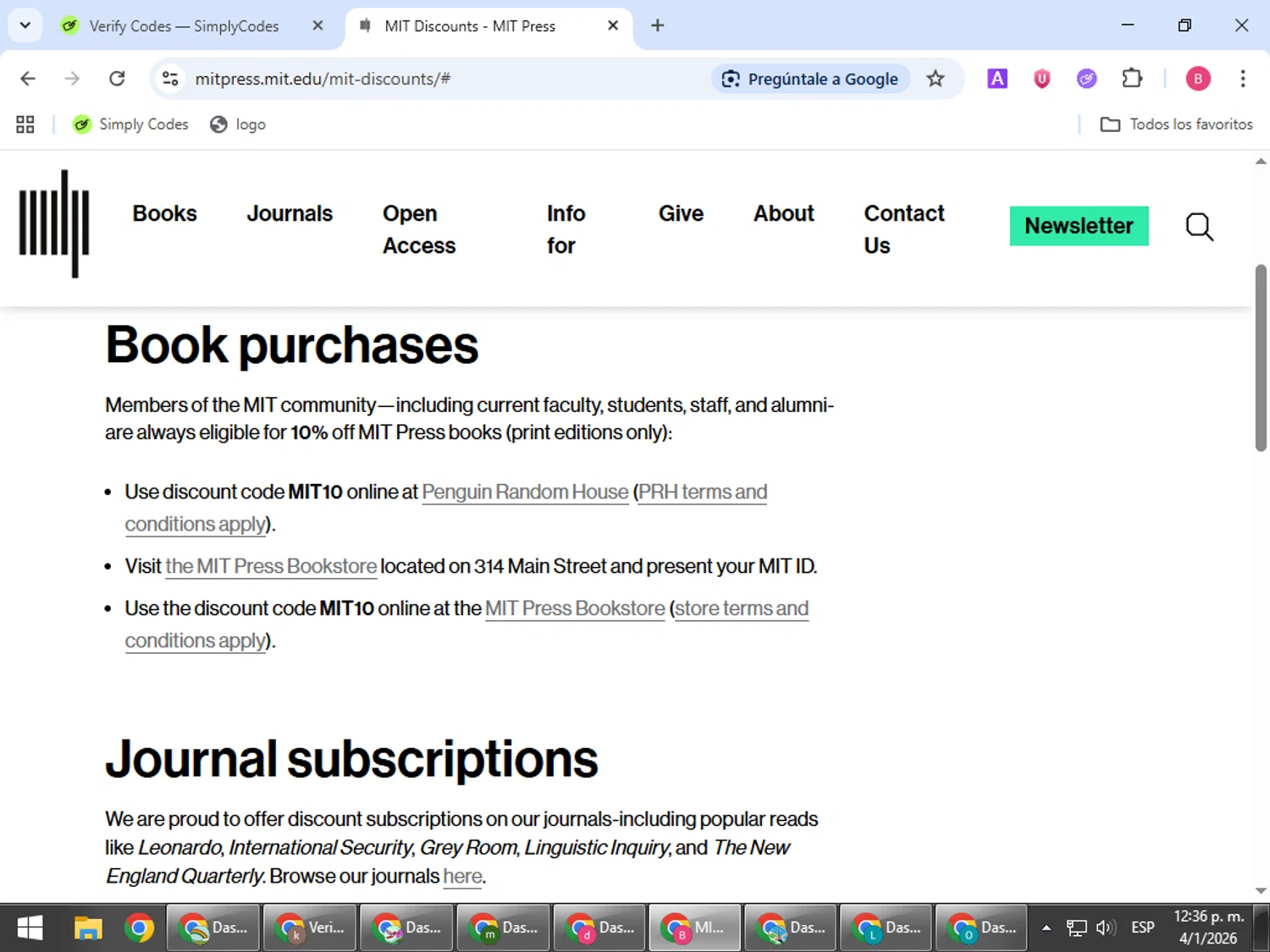This screenshot has height=952, width=1270.
Task: Click the scrollbar up arrow
Action: (x=1261, y=161)
